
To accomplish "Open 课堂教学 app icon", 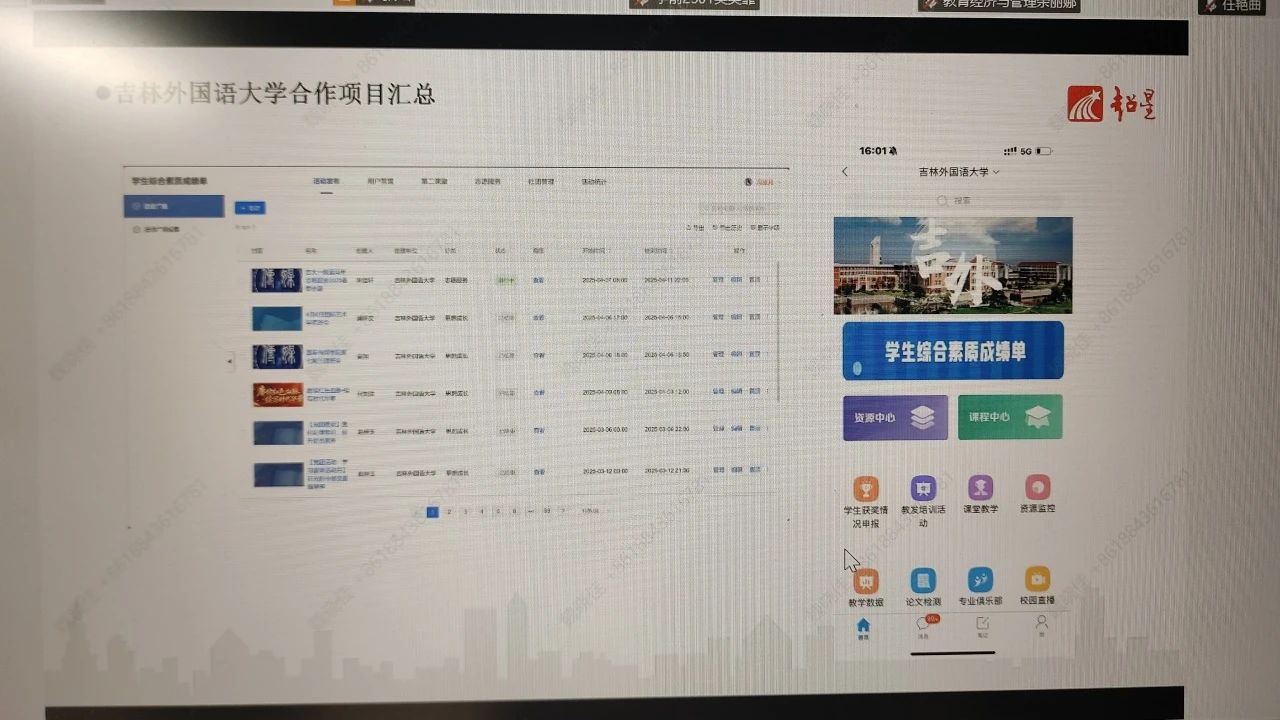I will (x=980, y=488).
